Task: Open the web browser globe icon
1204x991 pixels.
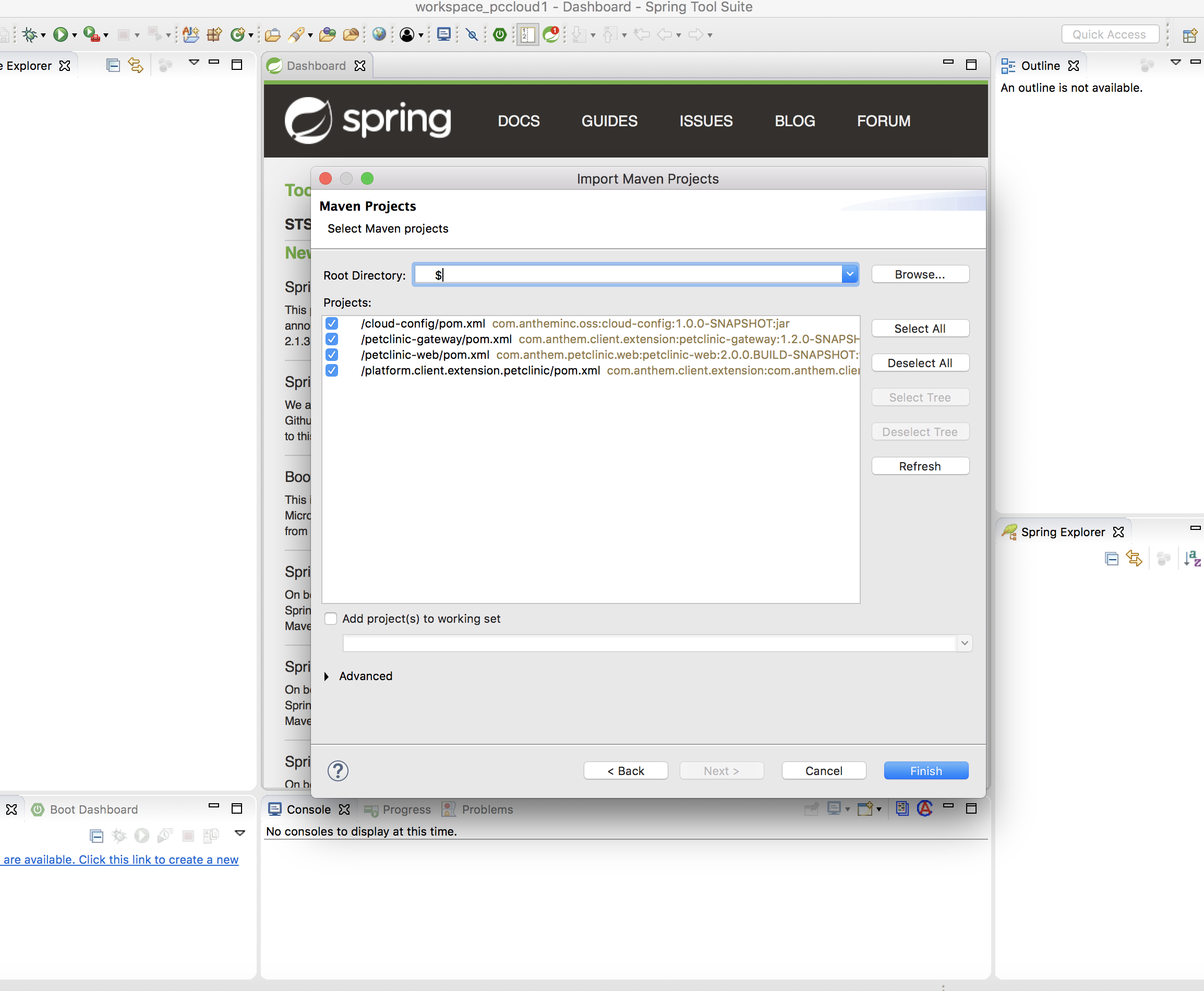Action: click(x=379, y=35)
